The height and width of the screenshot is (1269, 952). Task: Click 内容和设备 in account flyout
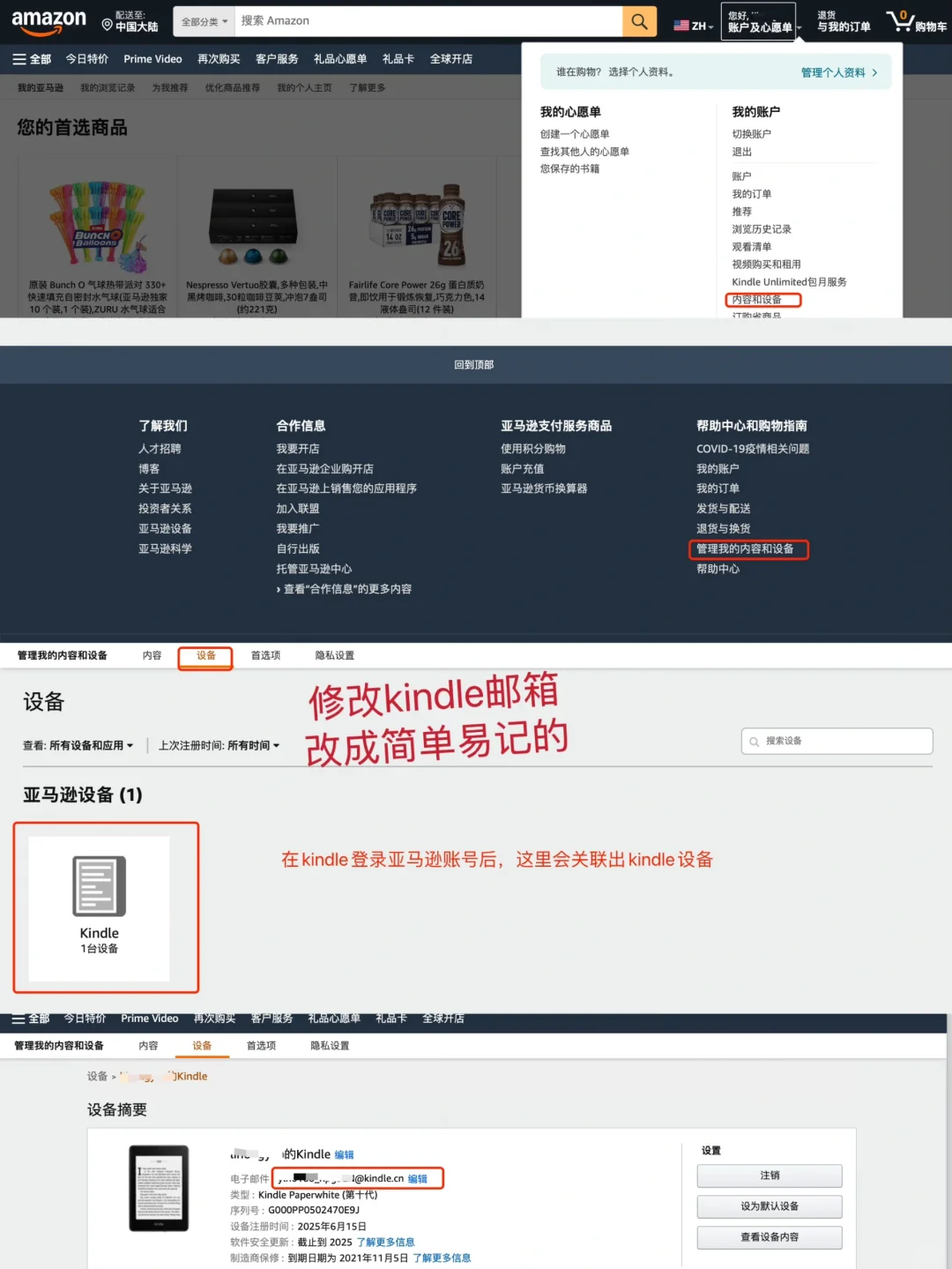coord(757,300)
